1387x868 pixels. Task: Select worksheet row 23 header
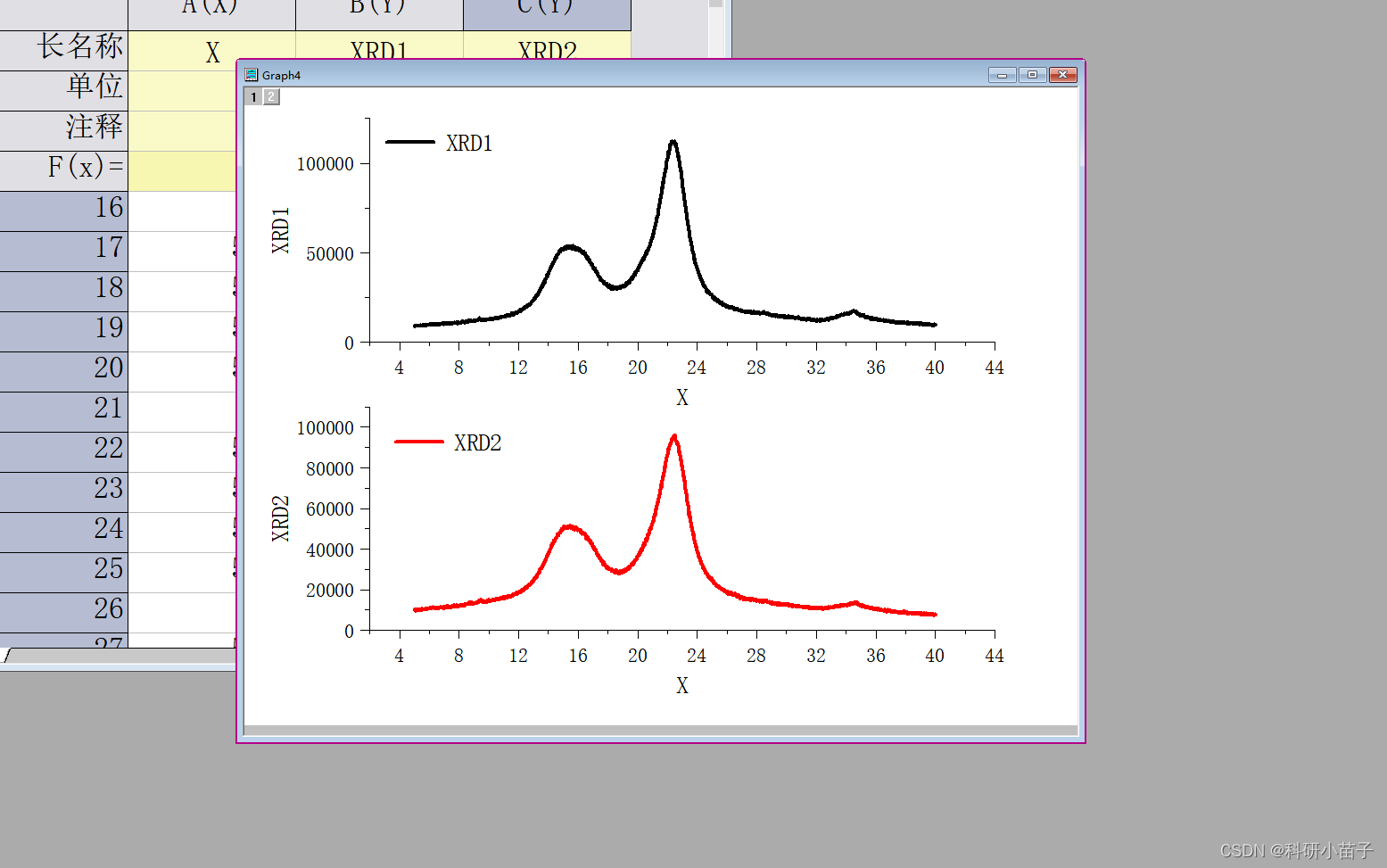pyautogui.click(x=64, y=492)
